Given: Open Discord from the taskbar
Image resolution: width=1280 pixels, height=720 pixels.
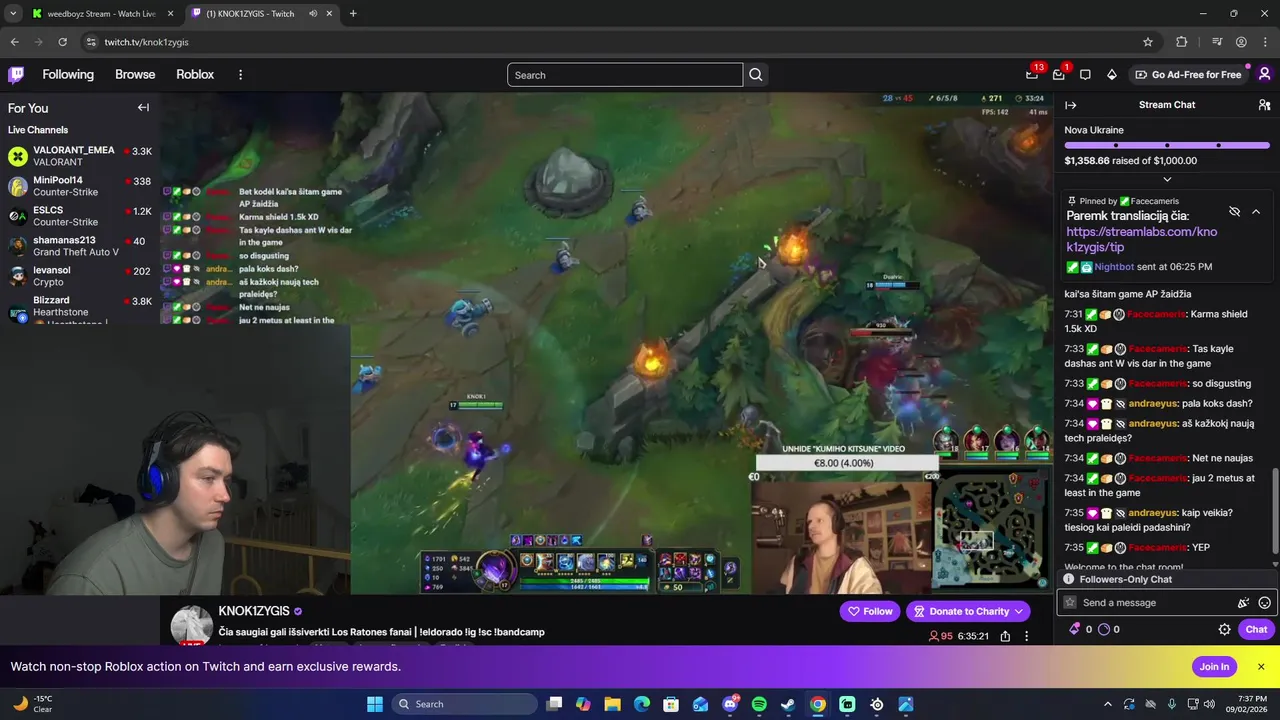Looking at the screenshot, I should [x=730, y=704].
